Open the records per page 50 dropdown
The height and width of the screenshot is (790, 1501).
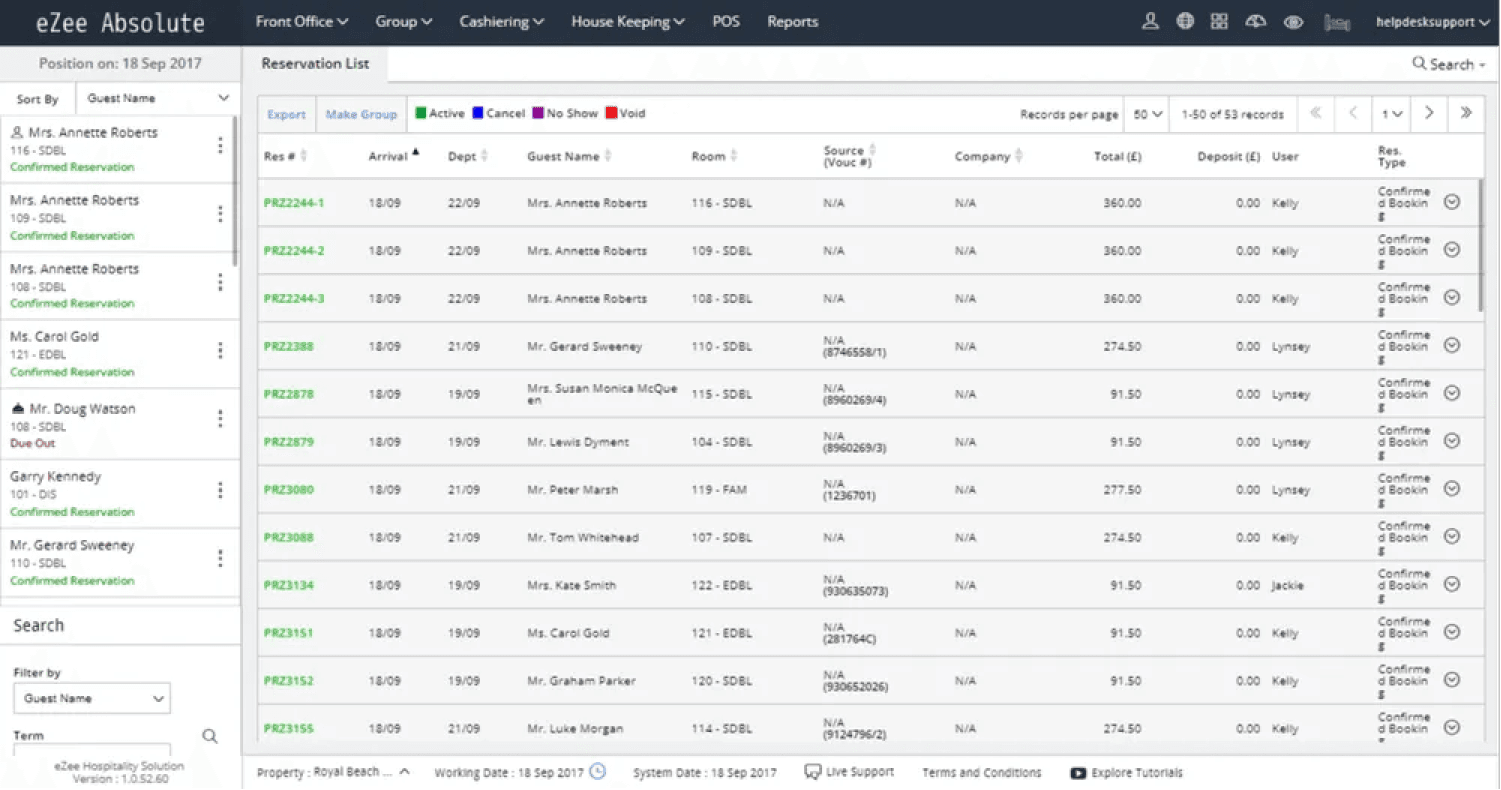coord(1147,114)
